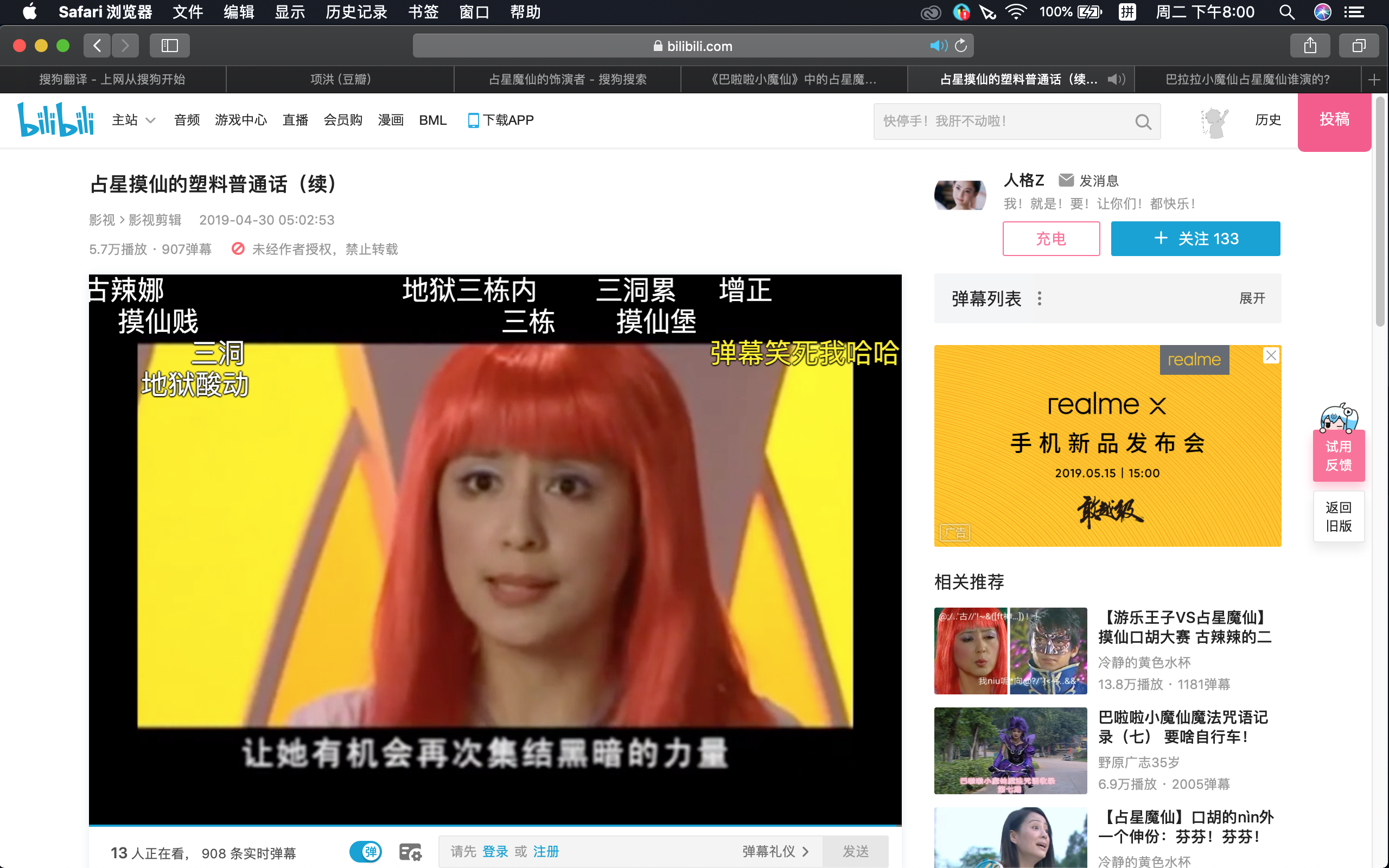Switch to the 项洪 (豆瓣) tab
Image resolution: width=1389 pixels, height=868 pixels.
(340, 79)
